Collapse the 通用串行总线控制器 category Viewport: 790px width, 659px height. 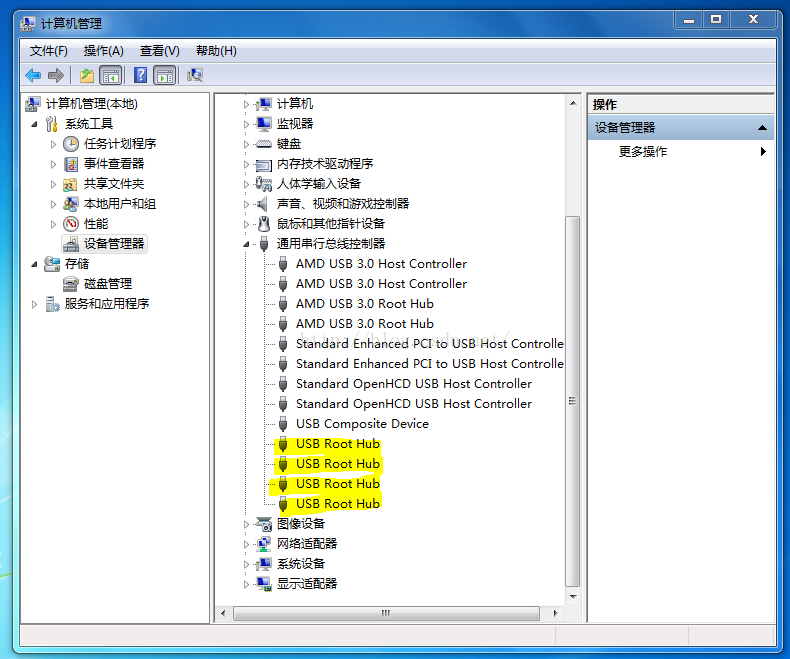tap(246, 244)
